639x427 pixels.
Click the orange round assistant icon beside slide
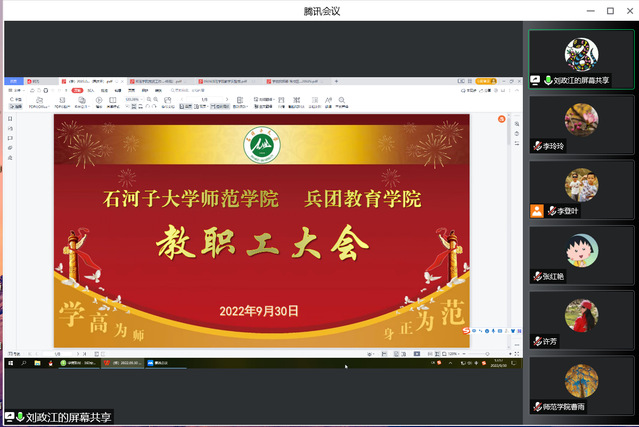click(x=502, y=119)
